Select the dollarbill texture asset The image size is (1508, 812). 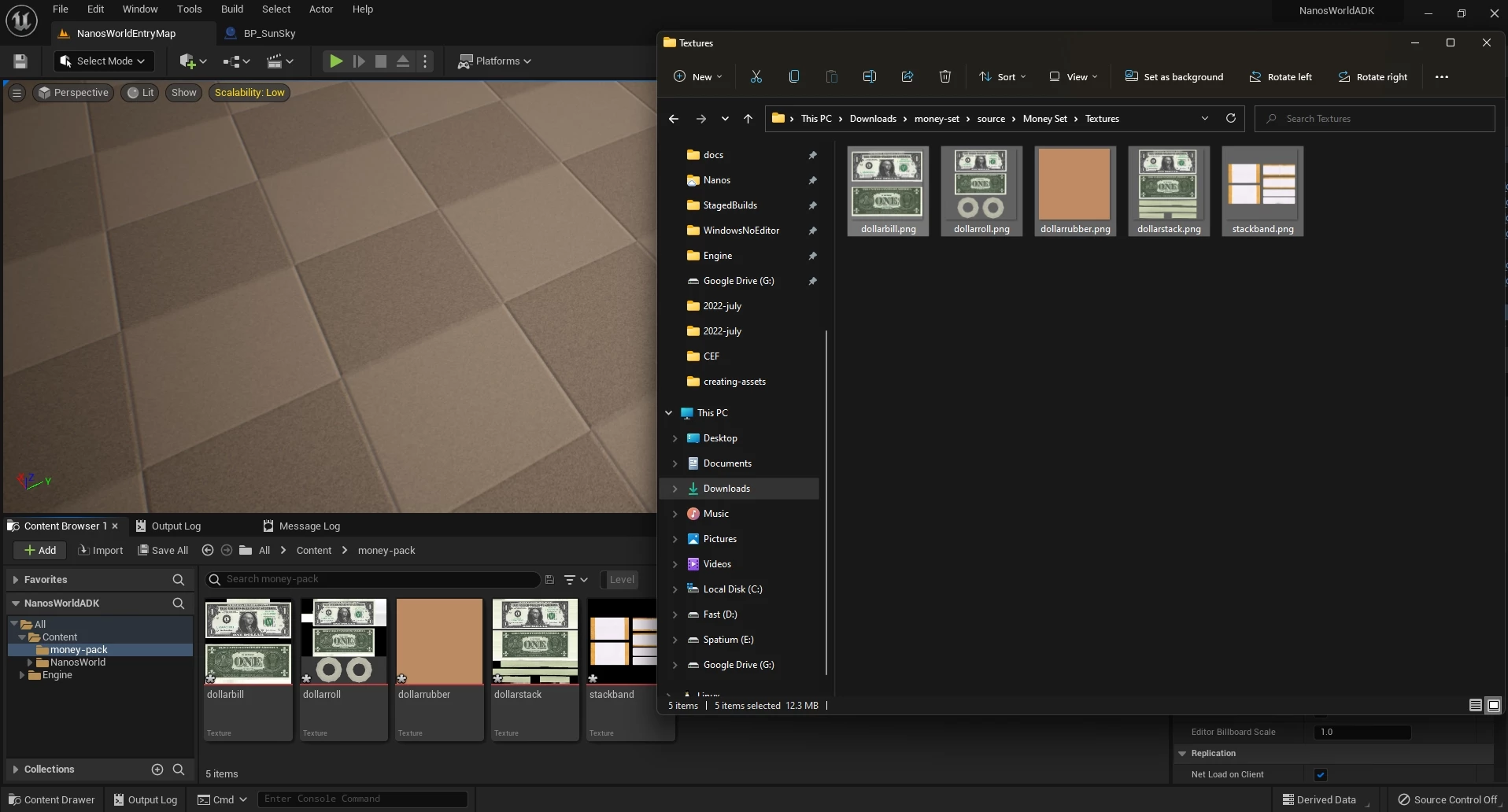(x=248, y=670)
